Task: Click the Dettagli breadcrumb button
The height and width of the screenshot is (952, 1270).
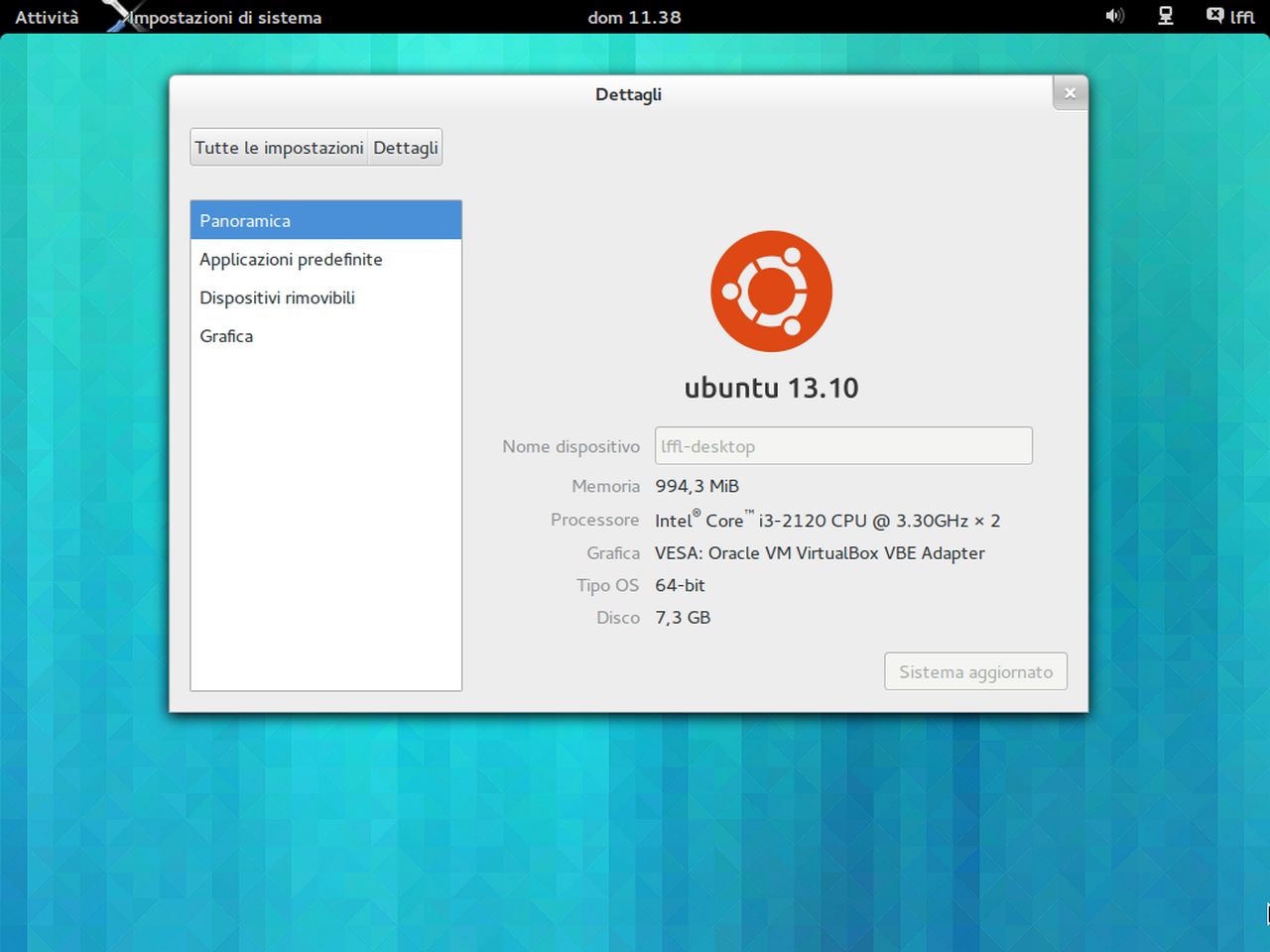Action: 406,148
